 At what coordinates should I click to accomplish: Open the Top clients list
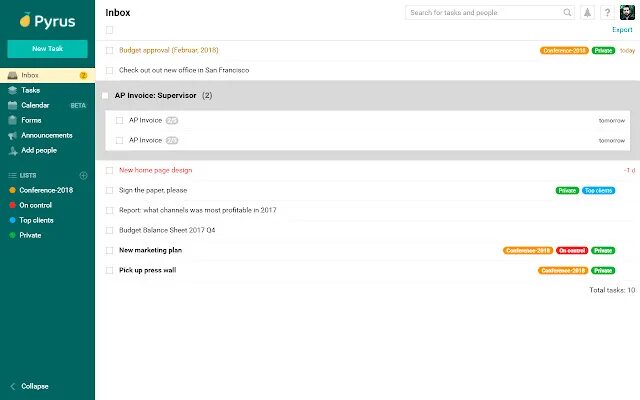coord(36,220)
